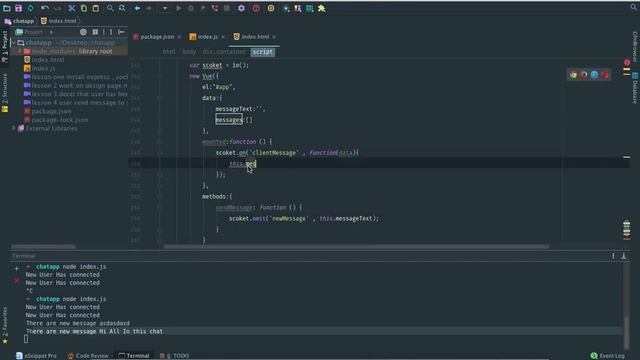
Task: Click the Replace magnifier icon
Action: coord(122,8)
